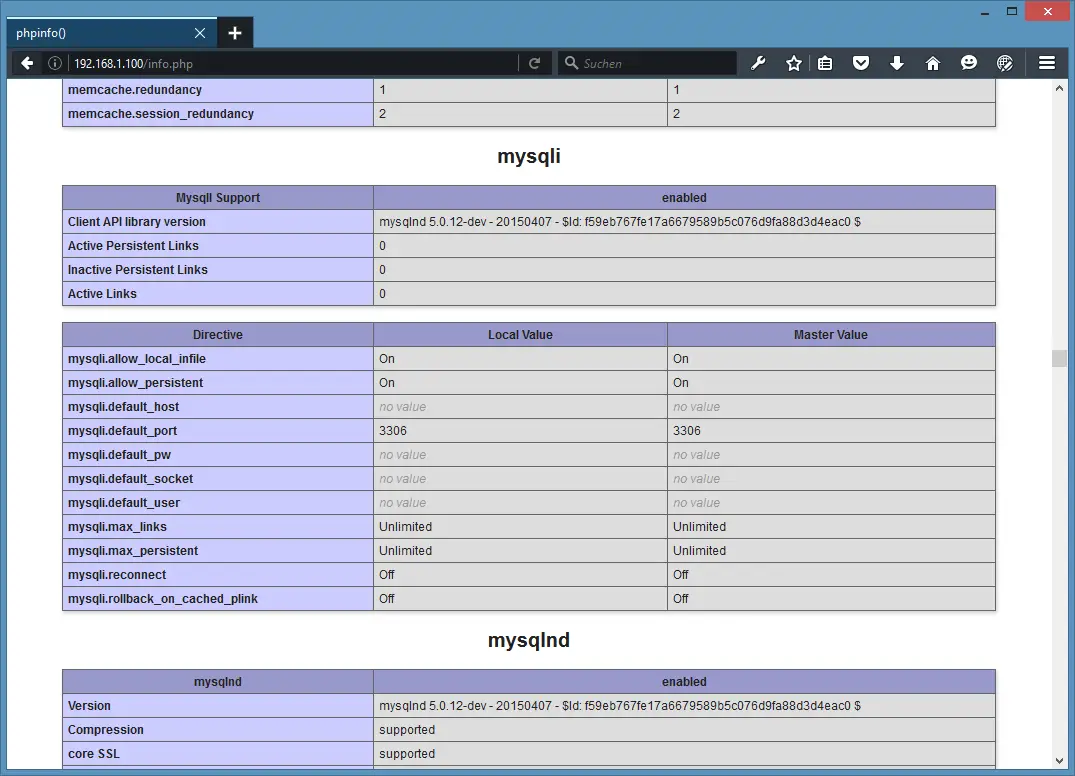Open developer tools wrench icon

point(758,63)
